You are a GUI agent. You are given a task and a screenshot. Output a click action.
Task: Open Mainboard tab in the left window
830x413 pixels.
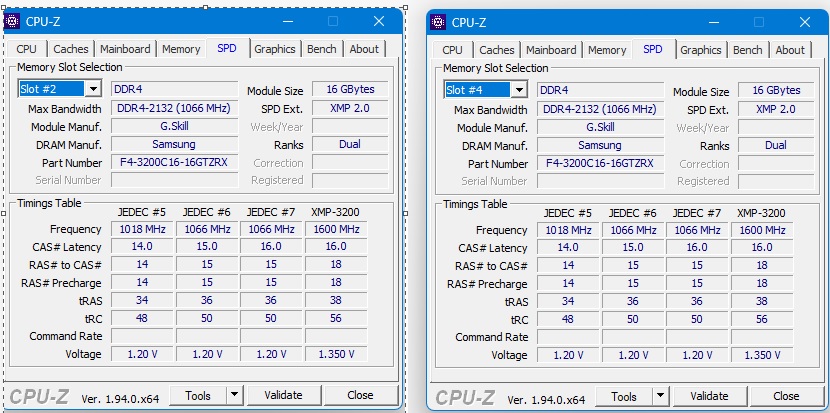coord(125,49)
